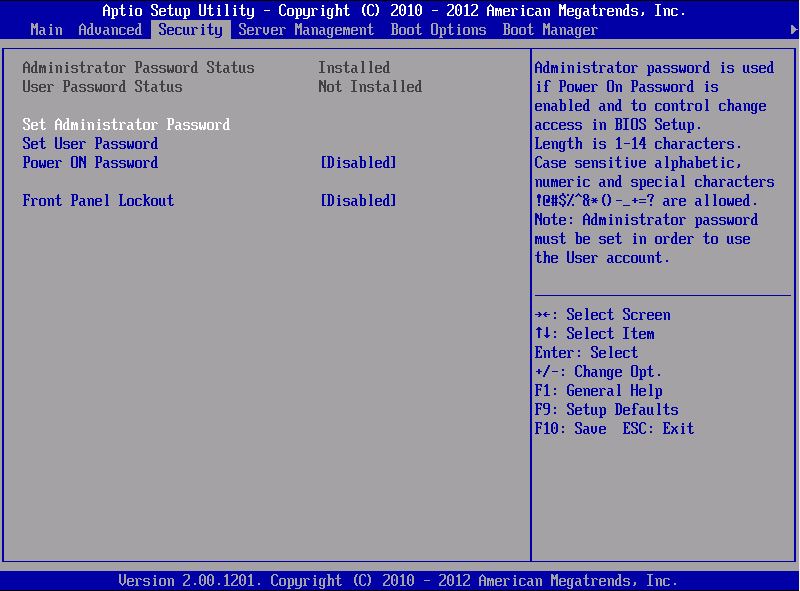800x591 pixels.
Task: Go to Server Management tab
Action: click(306, 30)
